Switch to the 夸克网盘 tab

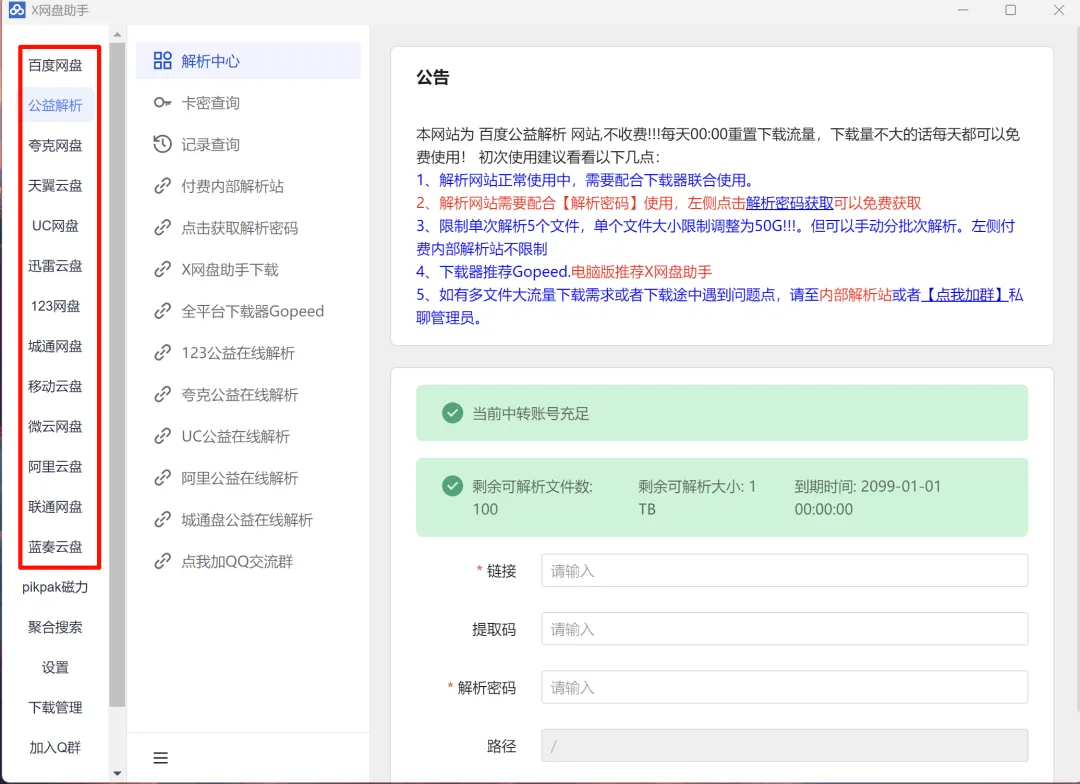(55, 145)
